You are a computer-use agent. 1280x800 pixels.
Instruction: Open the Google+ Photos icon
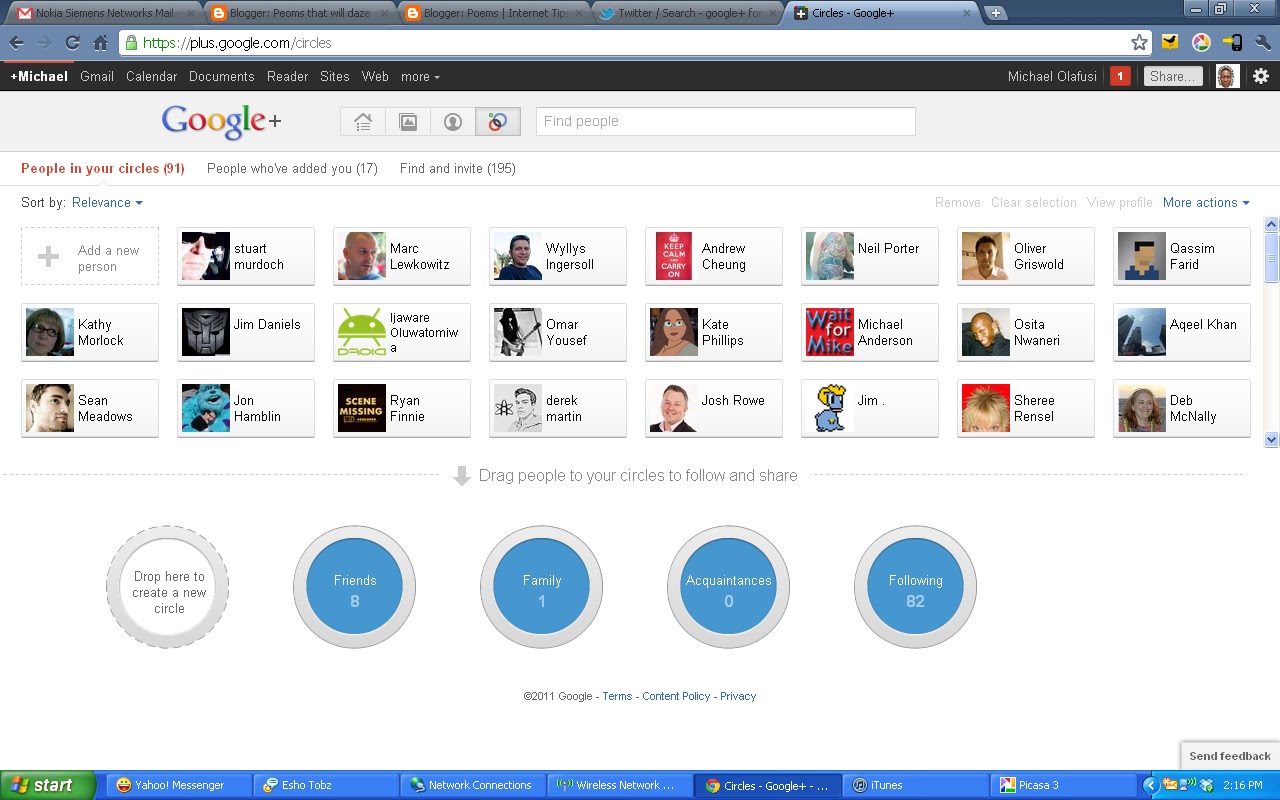pyautogui.click(x=408, y=122)
